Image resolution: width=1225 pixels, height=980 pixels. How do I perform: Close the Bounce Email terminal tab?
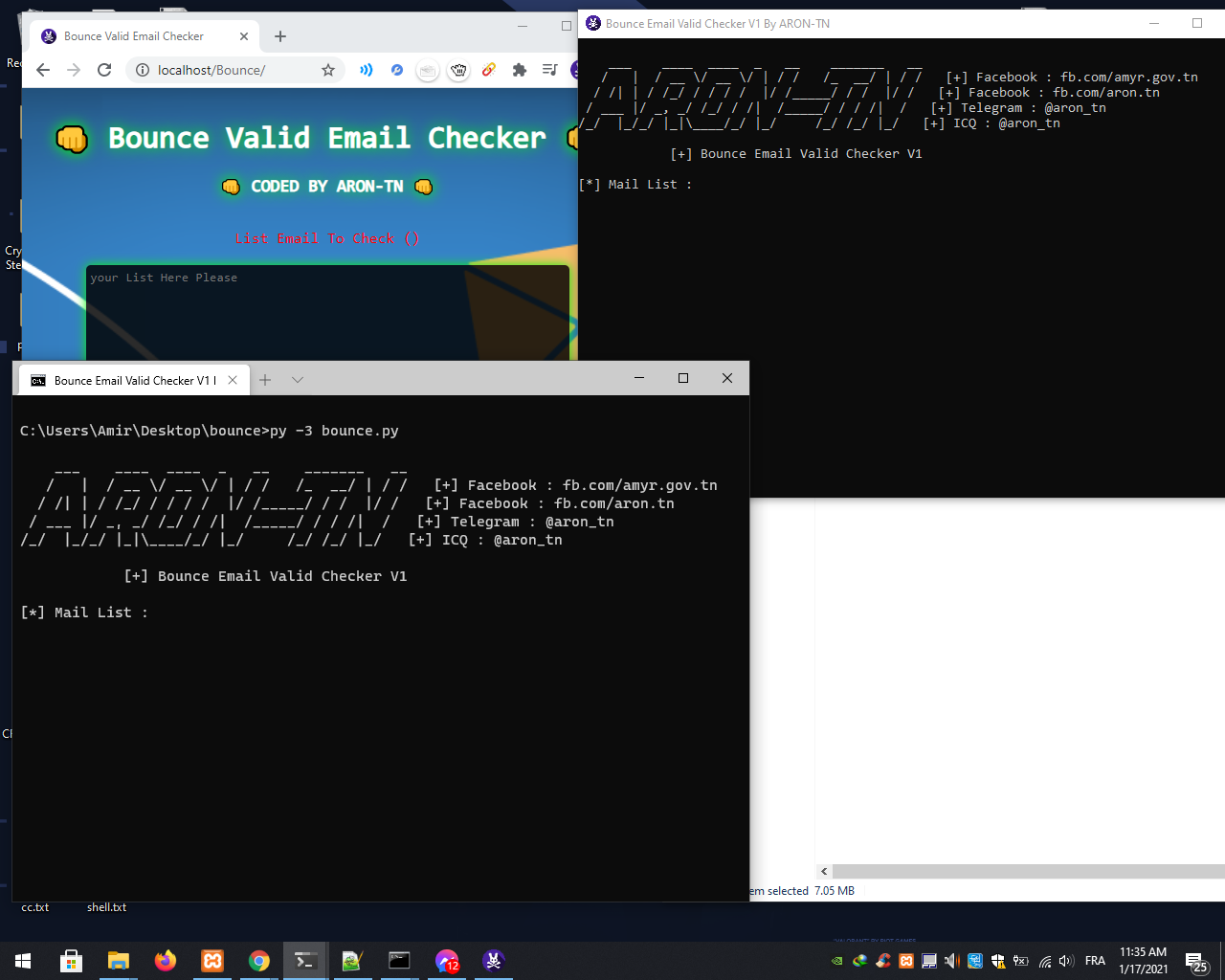point(233,380)
